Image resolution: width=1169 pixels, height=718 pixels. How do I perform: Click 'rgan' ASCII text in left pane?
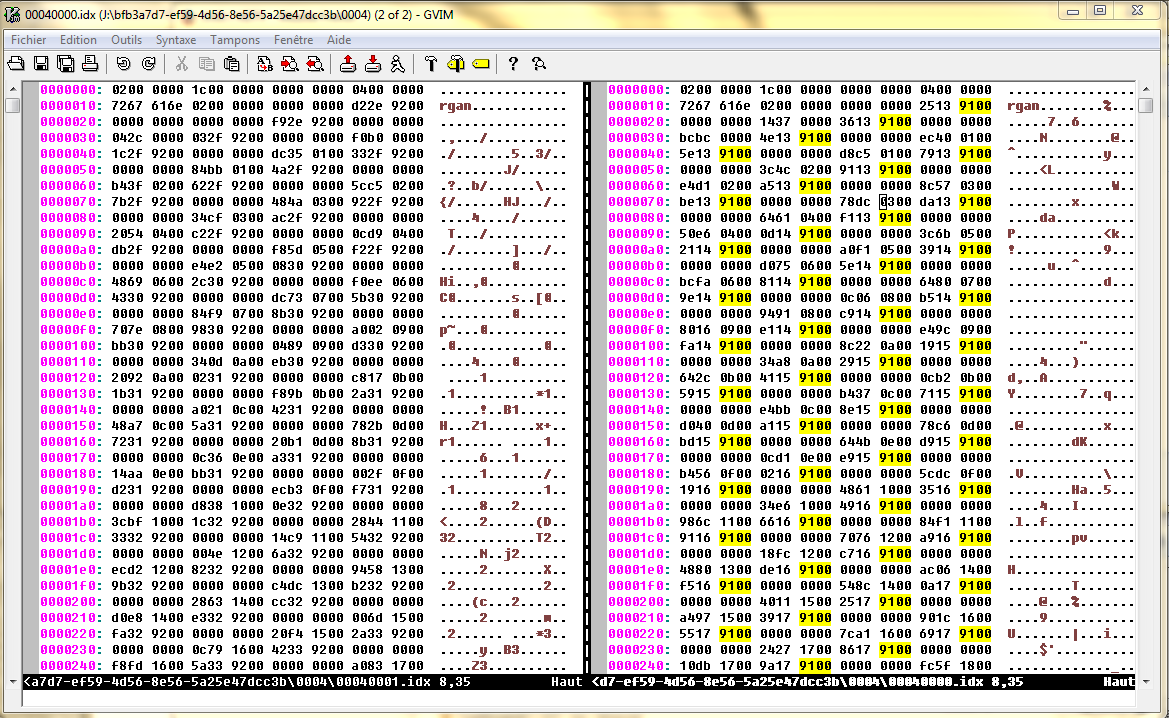pos(456,106)
